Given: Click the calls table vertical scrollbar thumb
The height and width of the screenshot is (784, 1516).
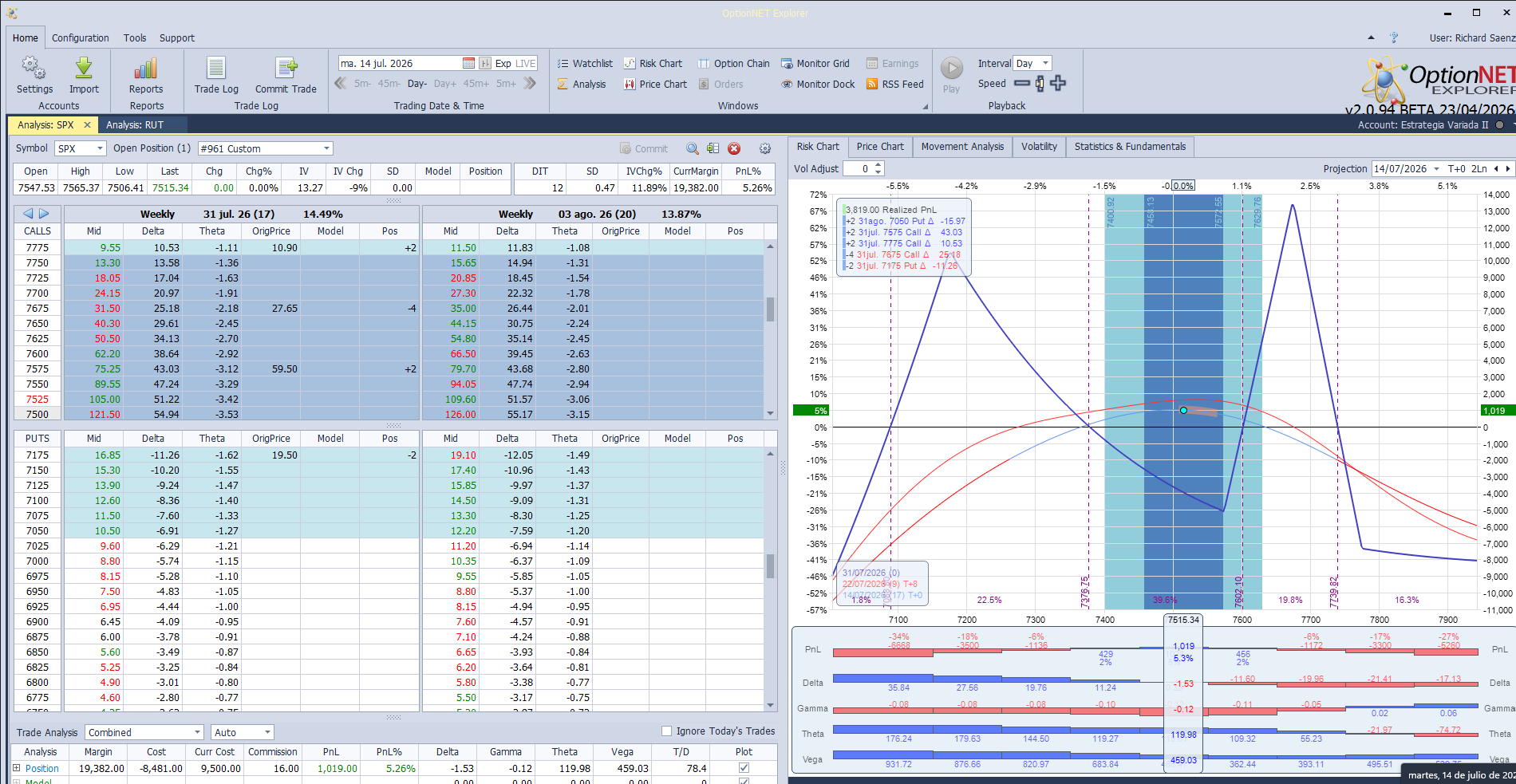Looking at the screenshot, I should coord(770,309).
